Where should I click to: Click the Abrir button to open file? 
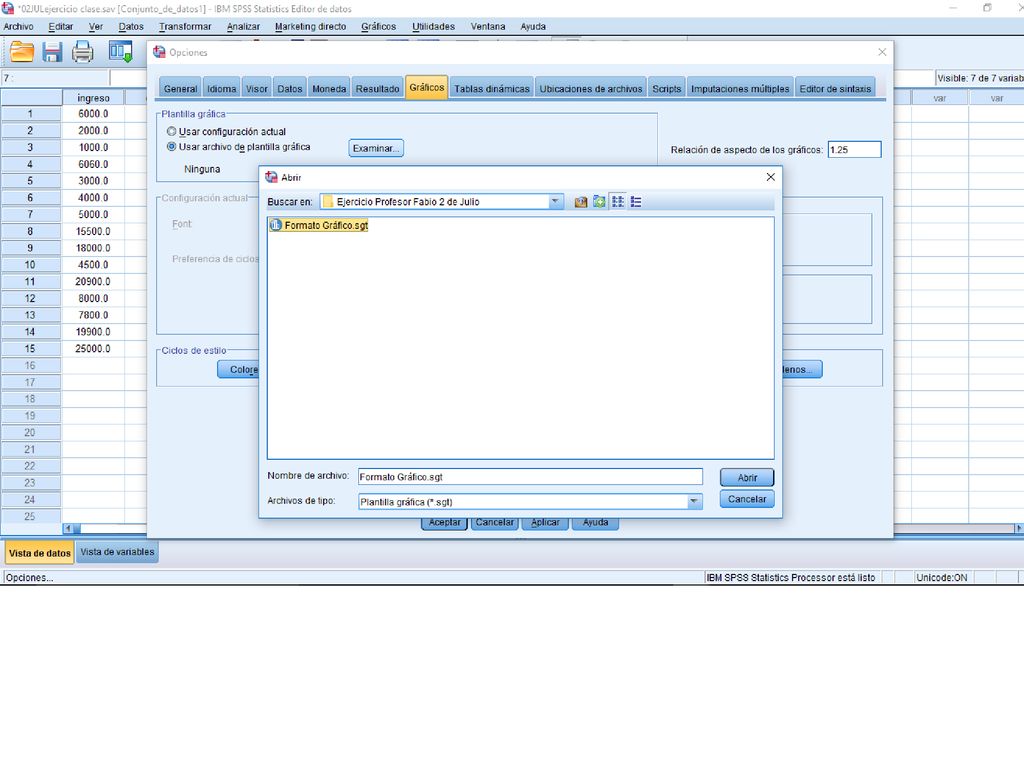tap(747, 477)
